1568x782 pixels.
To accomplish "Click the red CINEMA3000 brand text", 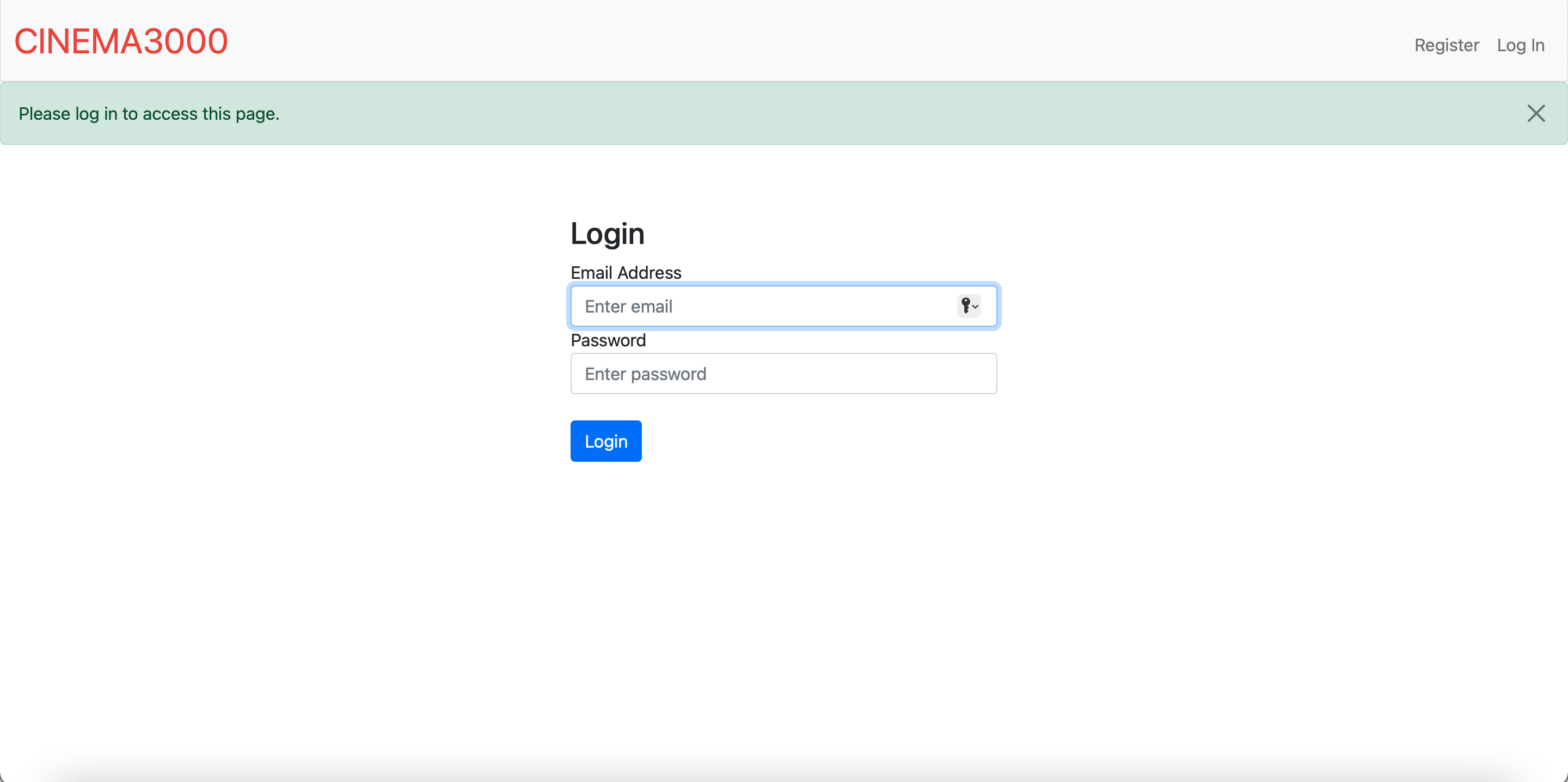I will 121,41.
